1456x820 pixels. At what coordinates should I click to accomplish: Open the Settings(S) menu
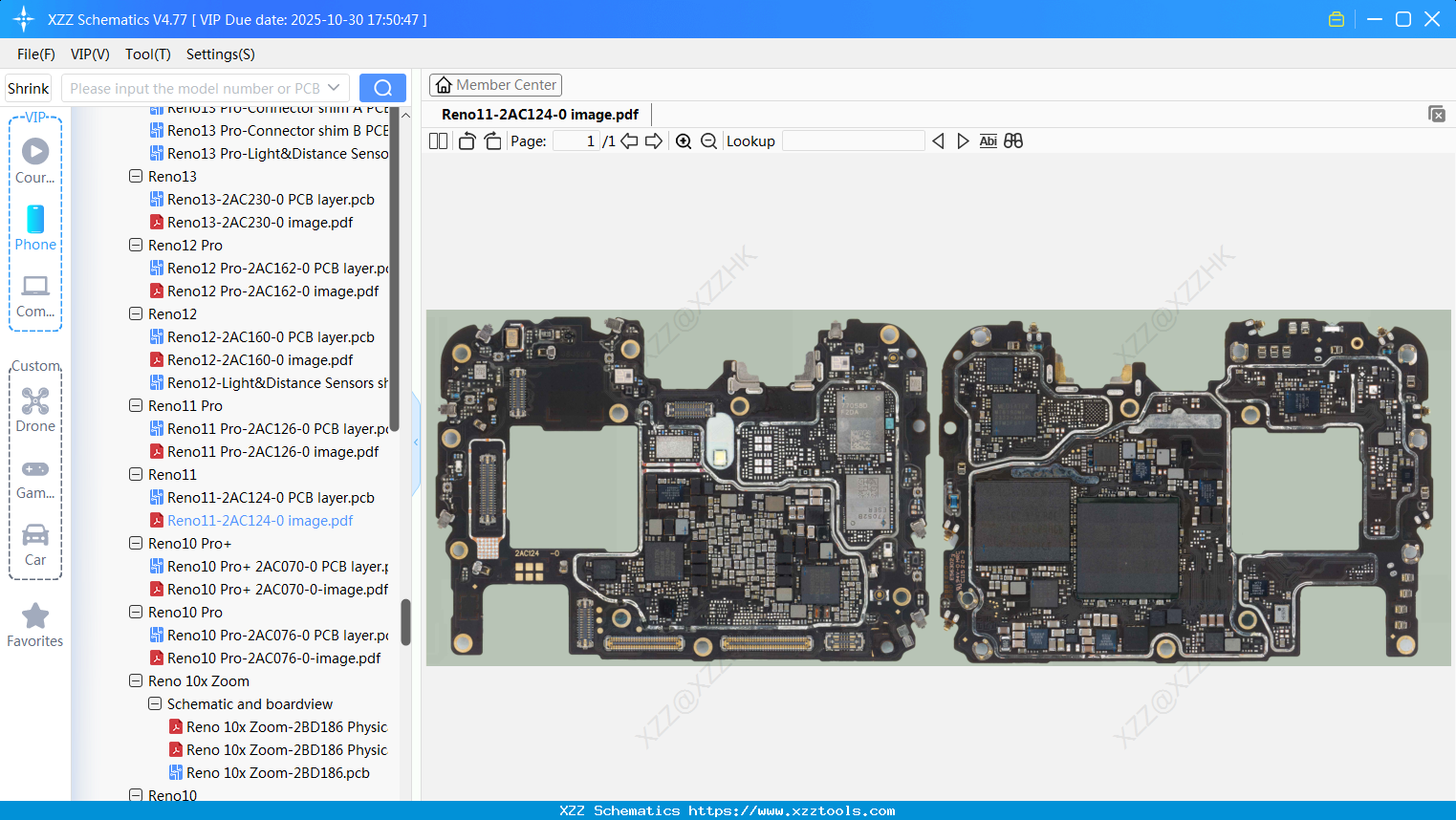point(220,54)
